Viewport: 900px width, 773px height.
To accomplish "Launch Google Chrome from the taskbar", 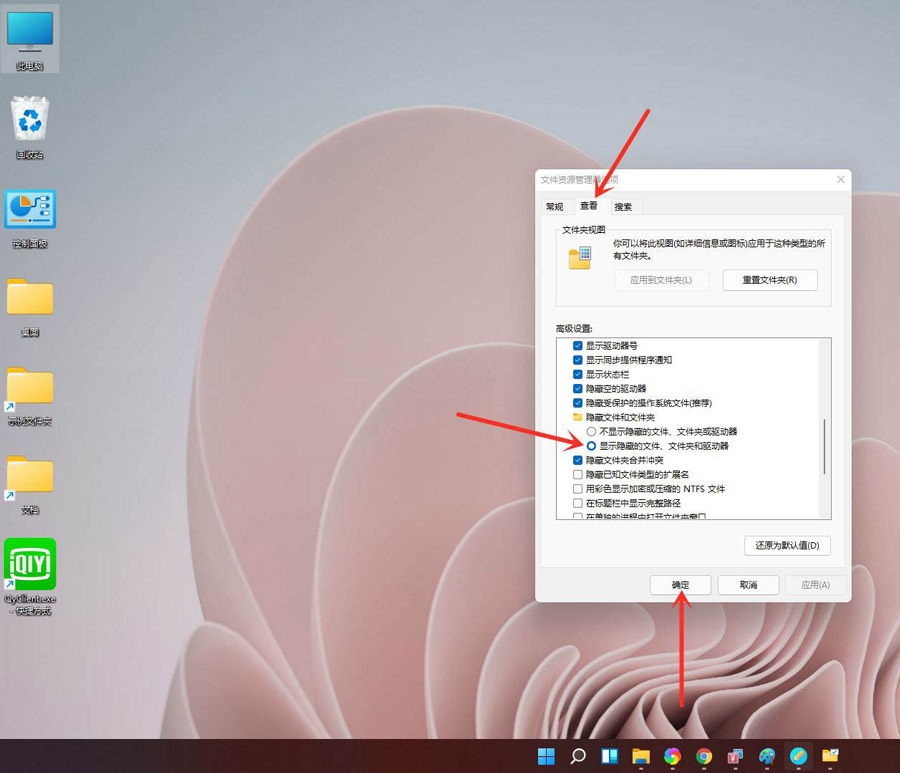I will (703, 755).
